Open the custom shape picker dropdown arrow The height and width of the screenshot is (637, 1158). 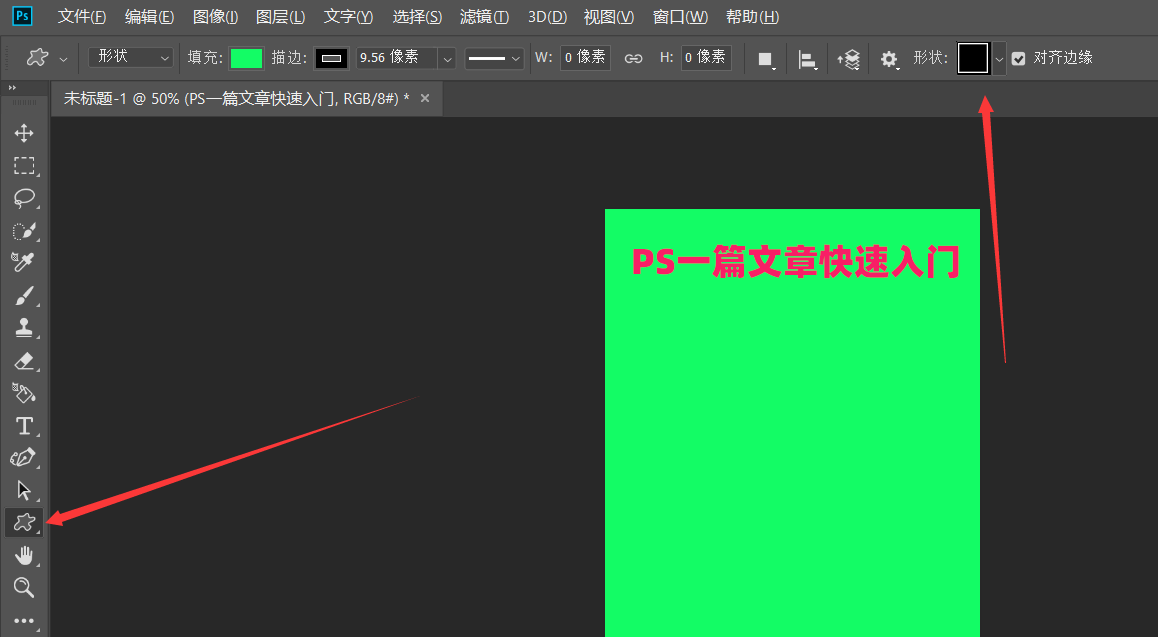pyautogui.click(x=998, y=58)
